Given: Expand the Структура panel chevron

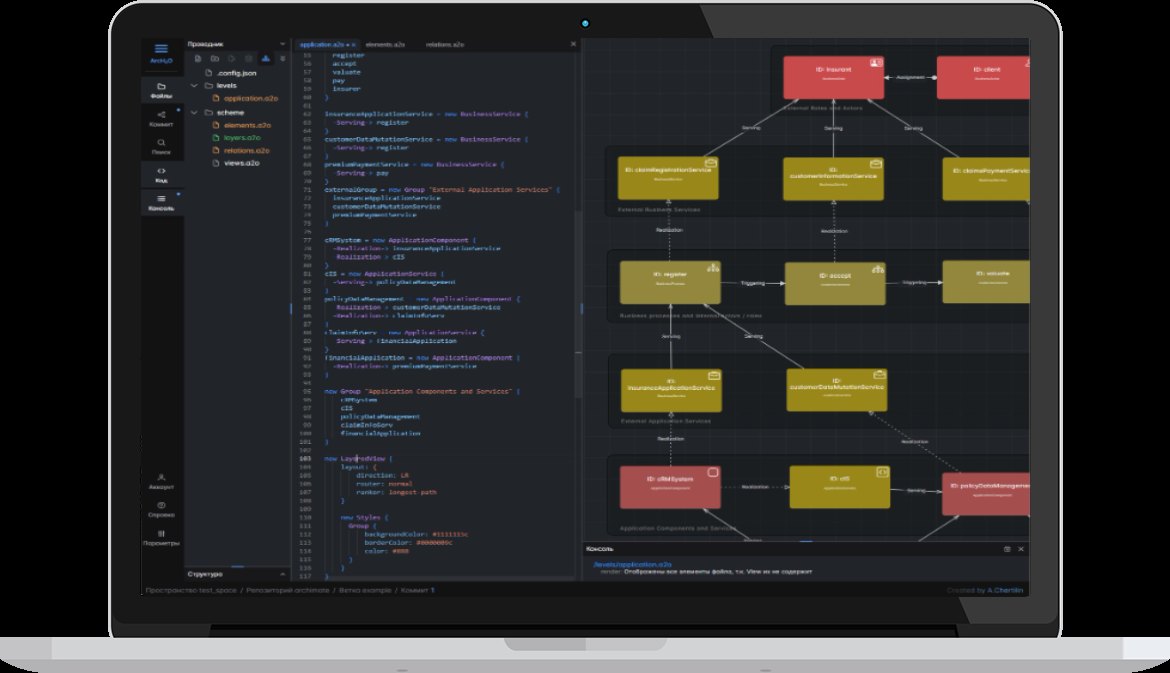Looking at the screenshot, I should tap(282, 574).
